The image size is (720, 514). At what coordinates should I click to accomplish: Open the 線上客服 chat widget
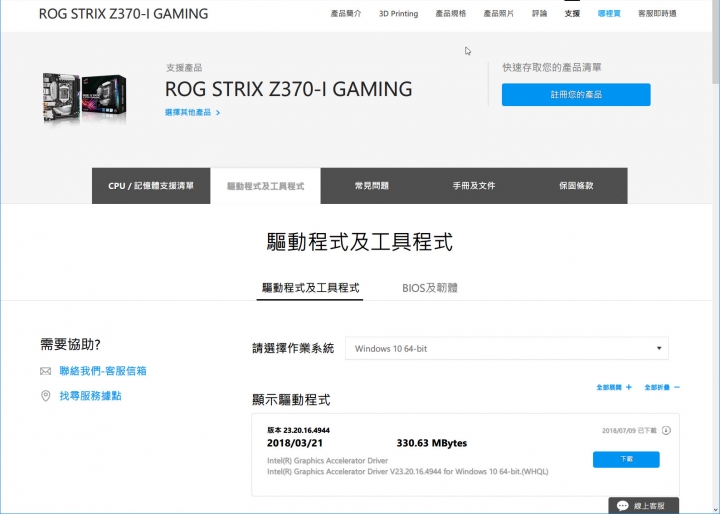643,505
